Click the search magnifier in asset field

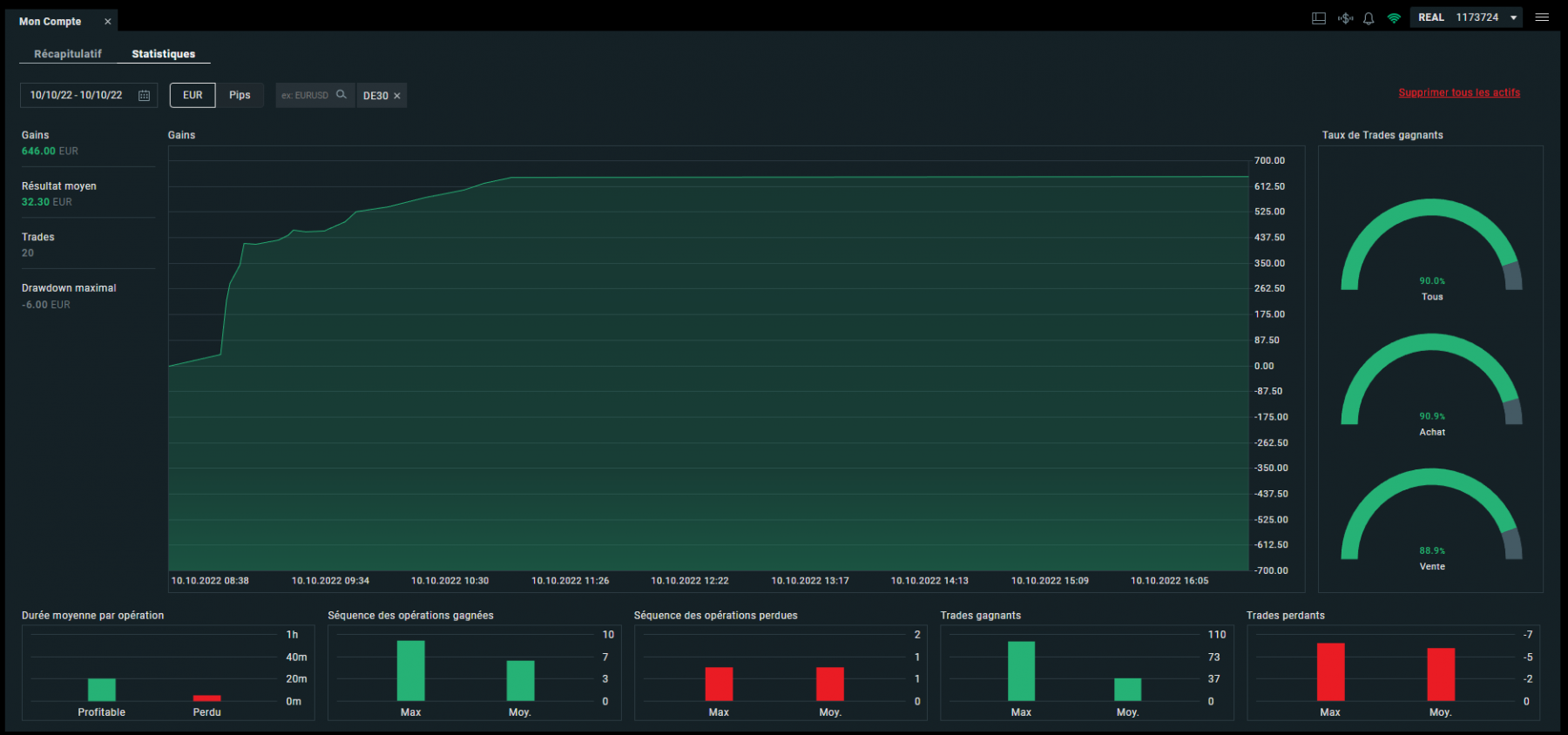coord(341,95)
